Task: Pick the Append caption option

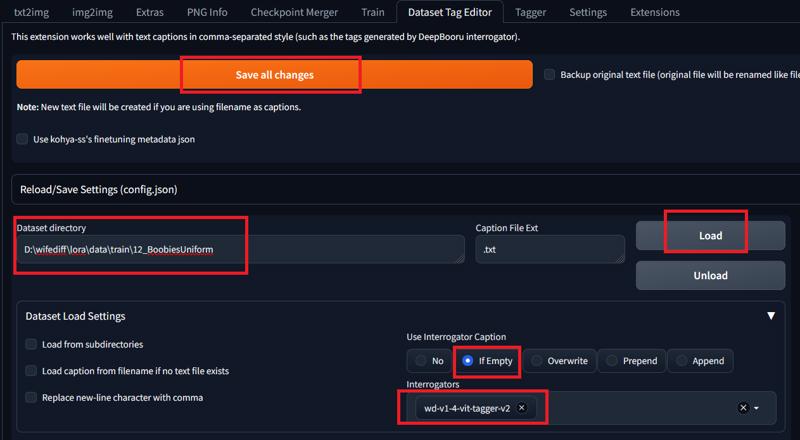Action: (x=700, y=361)
